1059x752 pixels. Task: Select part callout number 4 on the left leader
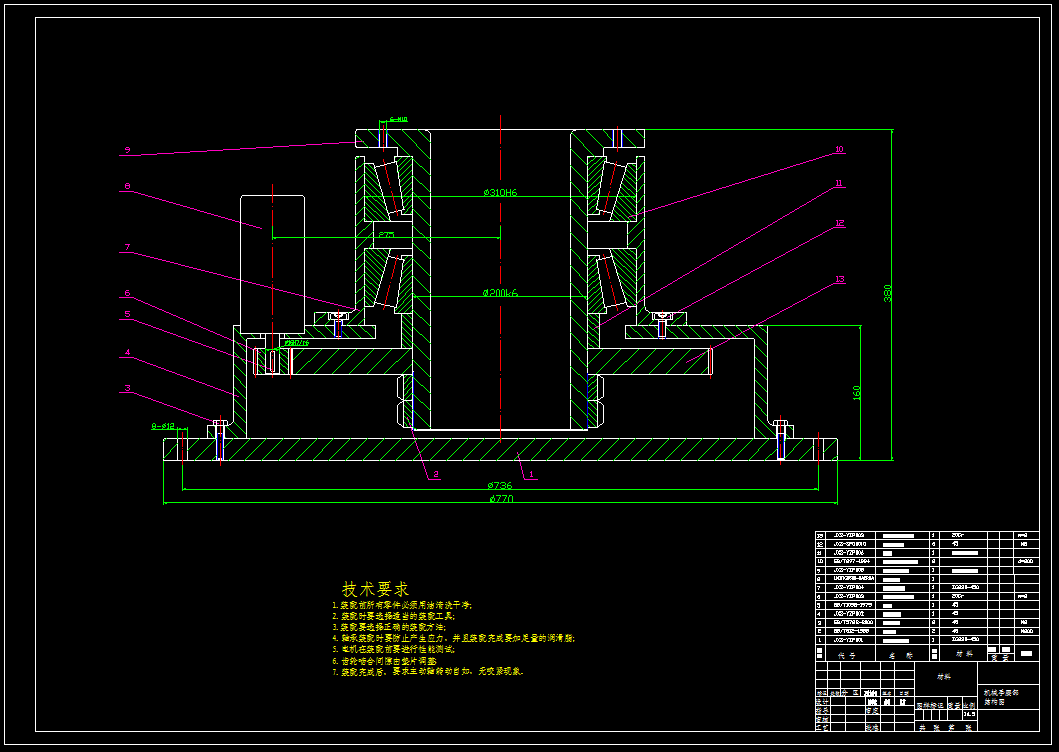coord(127,353)
